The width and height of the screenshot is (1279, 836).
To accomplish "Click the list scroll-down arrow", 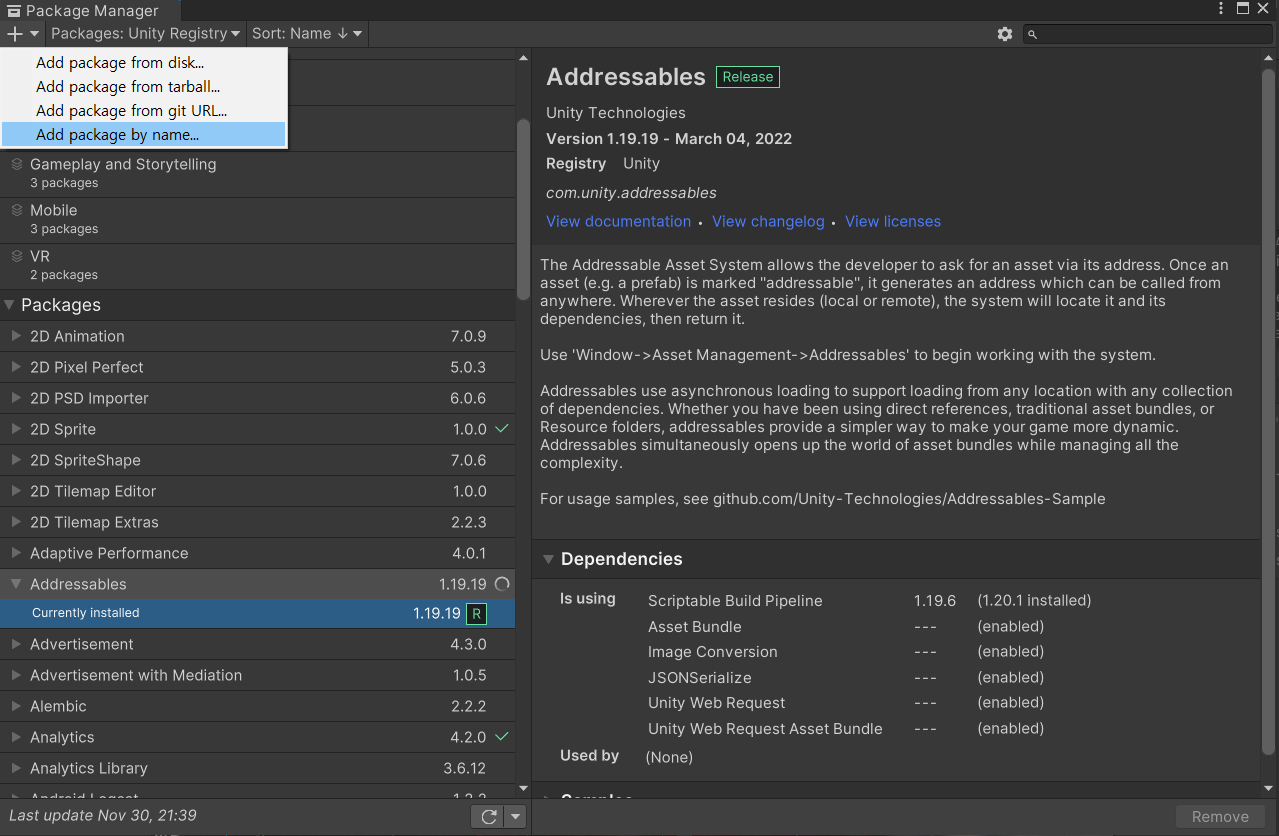I will pos(523,790).
